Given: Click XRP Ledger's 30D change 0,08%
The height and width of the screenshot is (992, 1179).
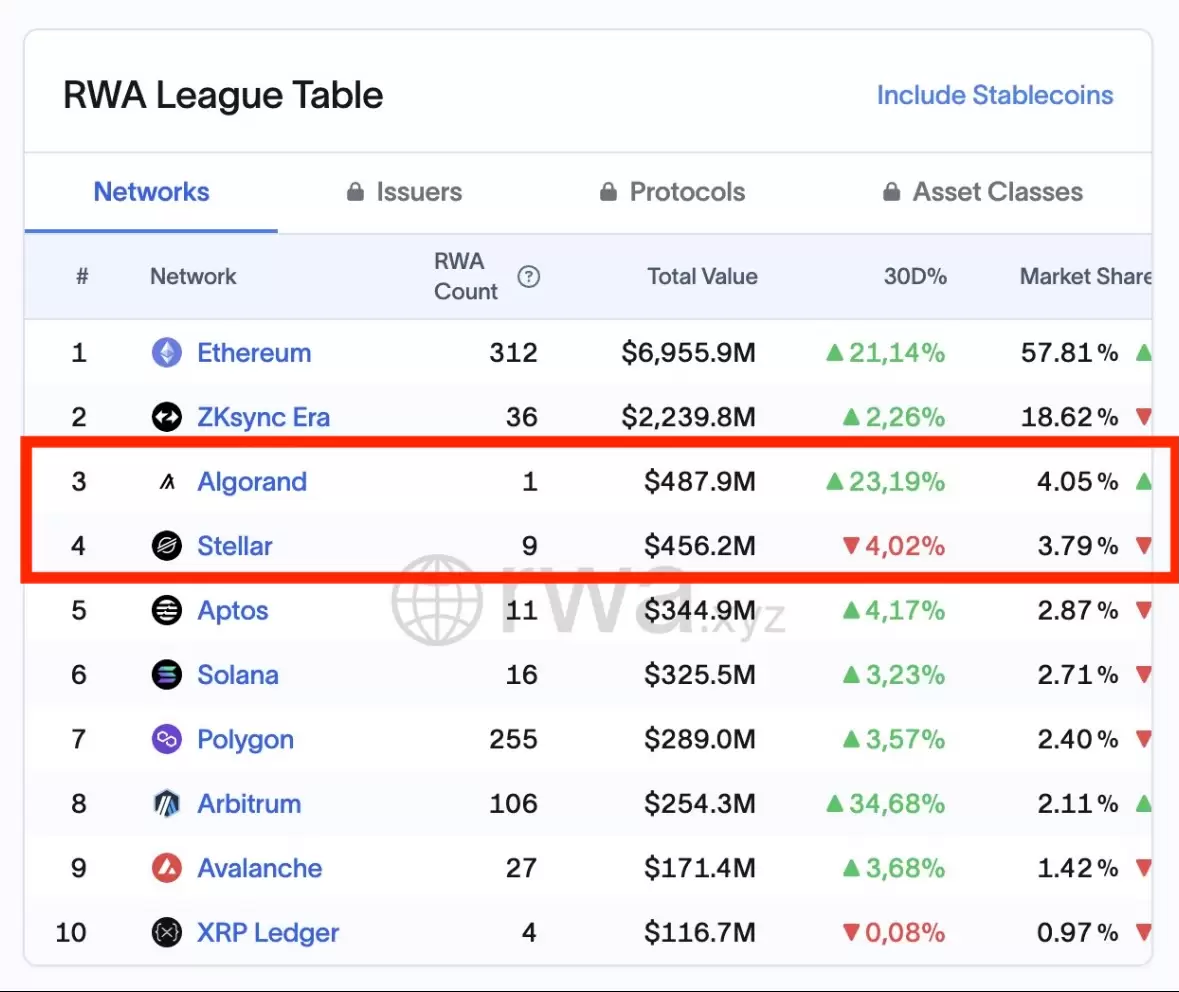Looking at the screenshot, I should click(893, 933).
